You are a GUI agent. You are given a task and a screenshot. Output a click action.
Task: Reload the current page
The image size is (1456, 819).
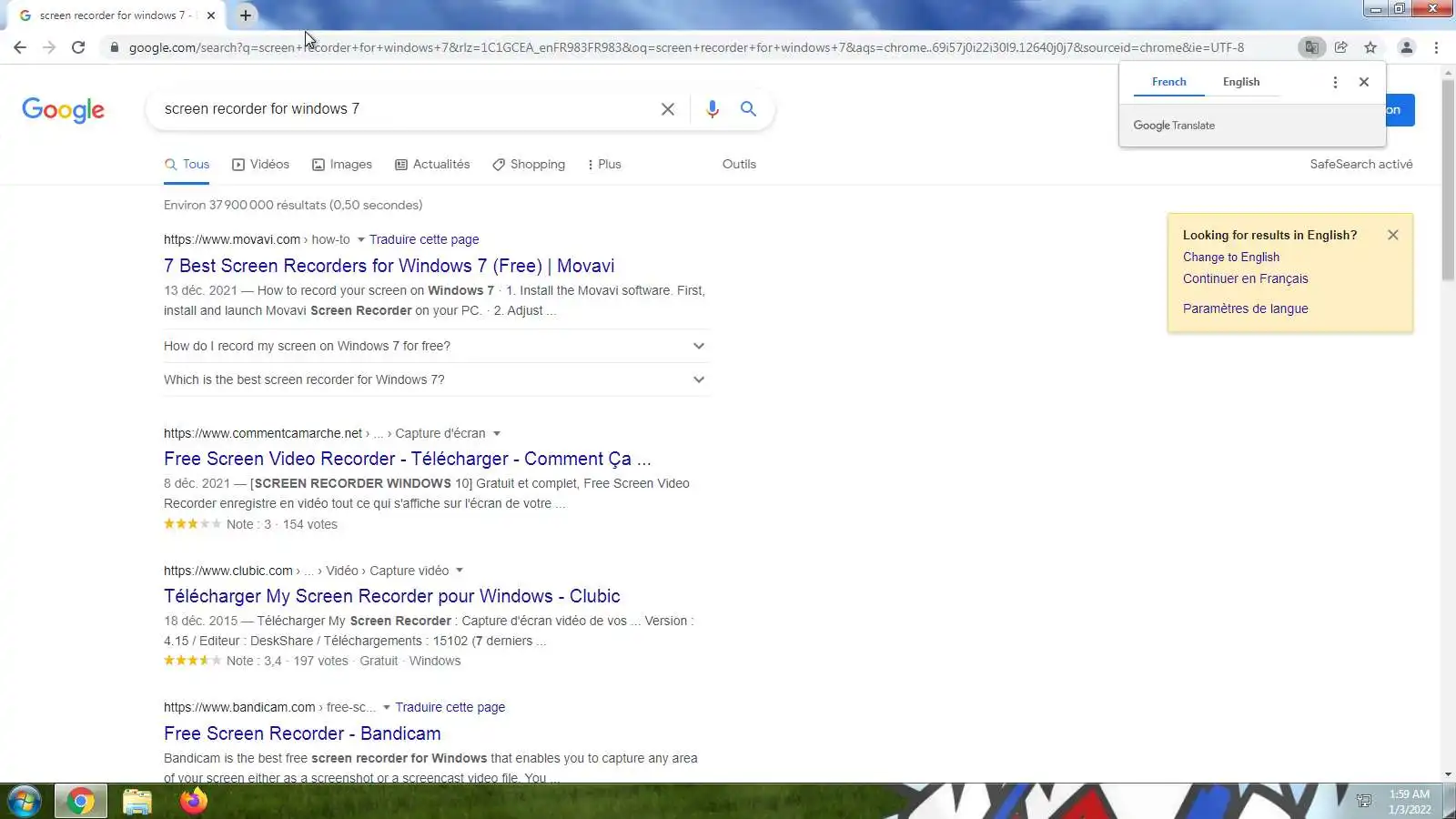[x=78, y=47]
